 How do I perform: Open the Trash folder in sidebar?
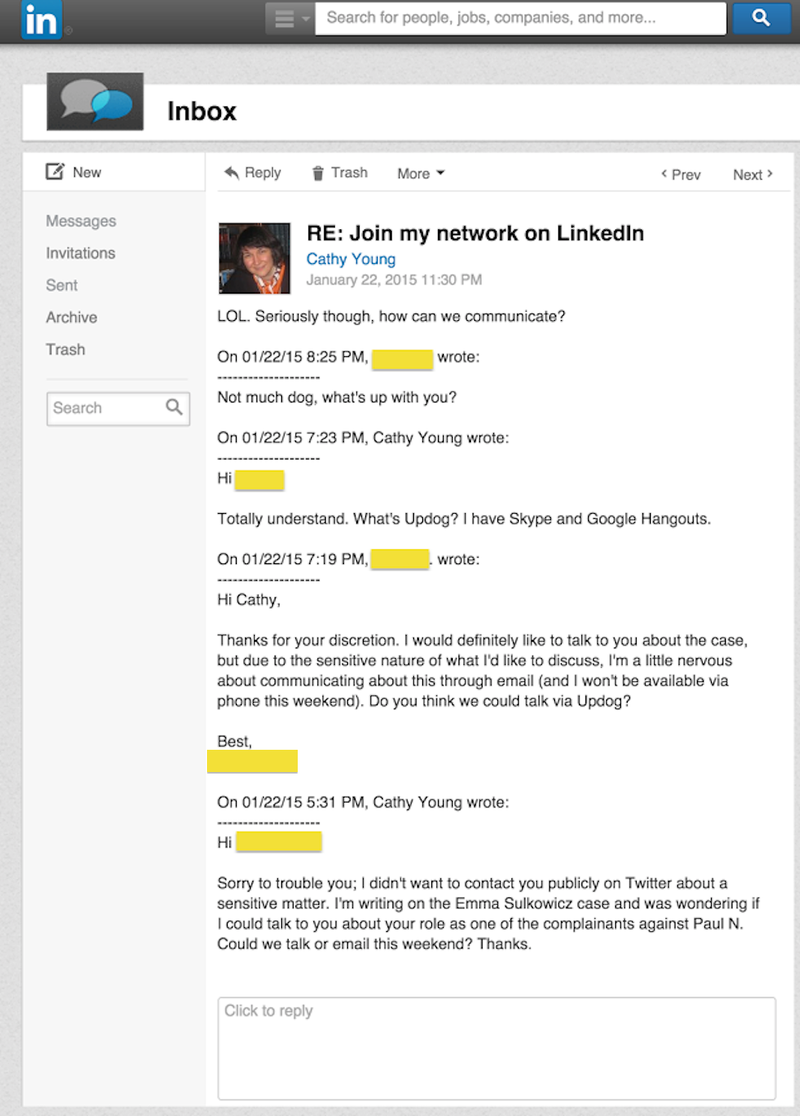click(x=65, y=349)
